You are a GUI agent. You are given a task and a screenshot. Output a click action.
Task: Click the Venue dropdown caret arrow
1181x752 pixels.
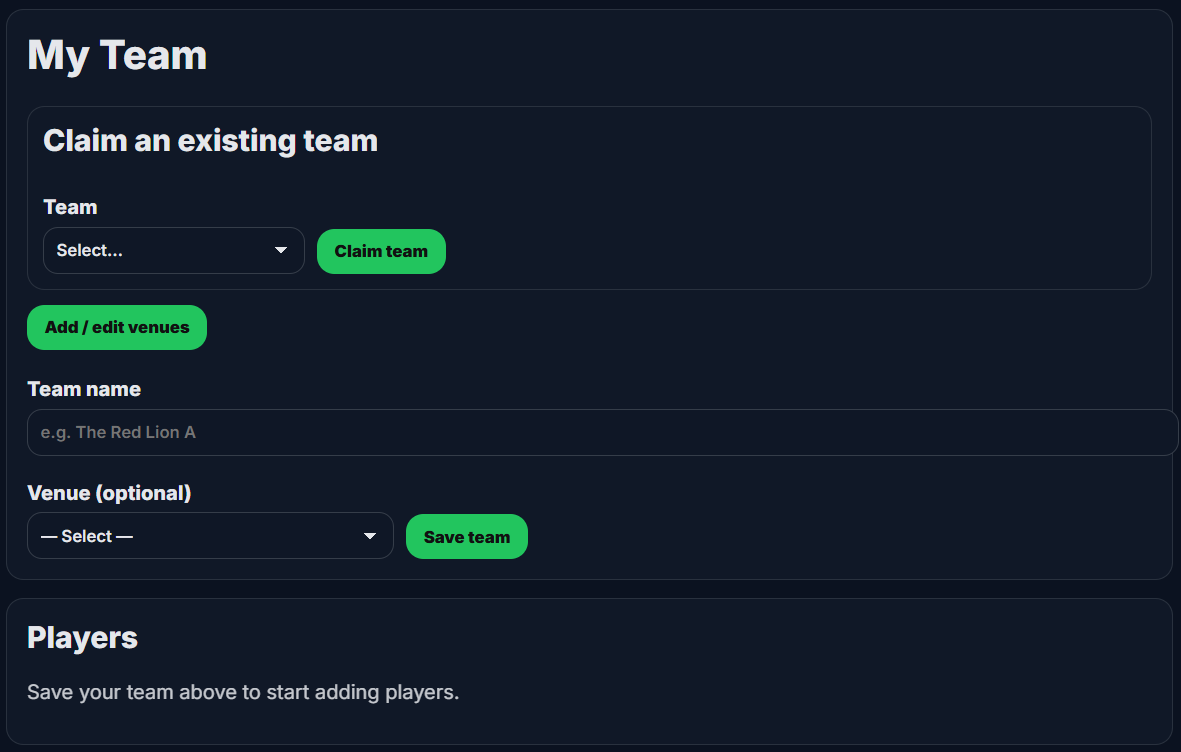370,536
